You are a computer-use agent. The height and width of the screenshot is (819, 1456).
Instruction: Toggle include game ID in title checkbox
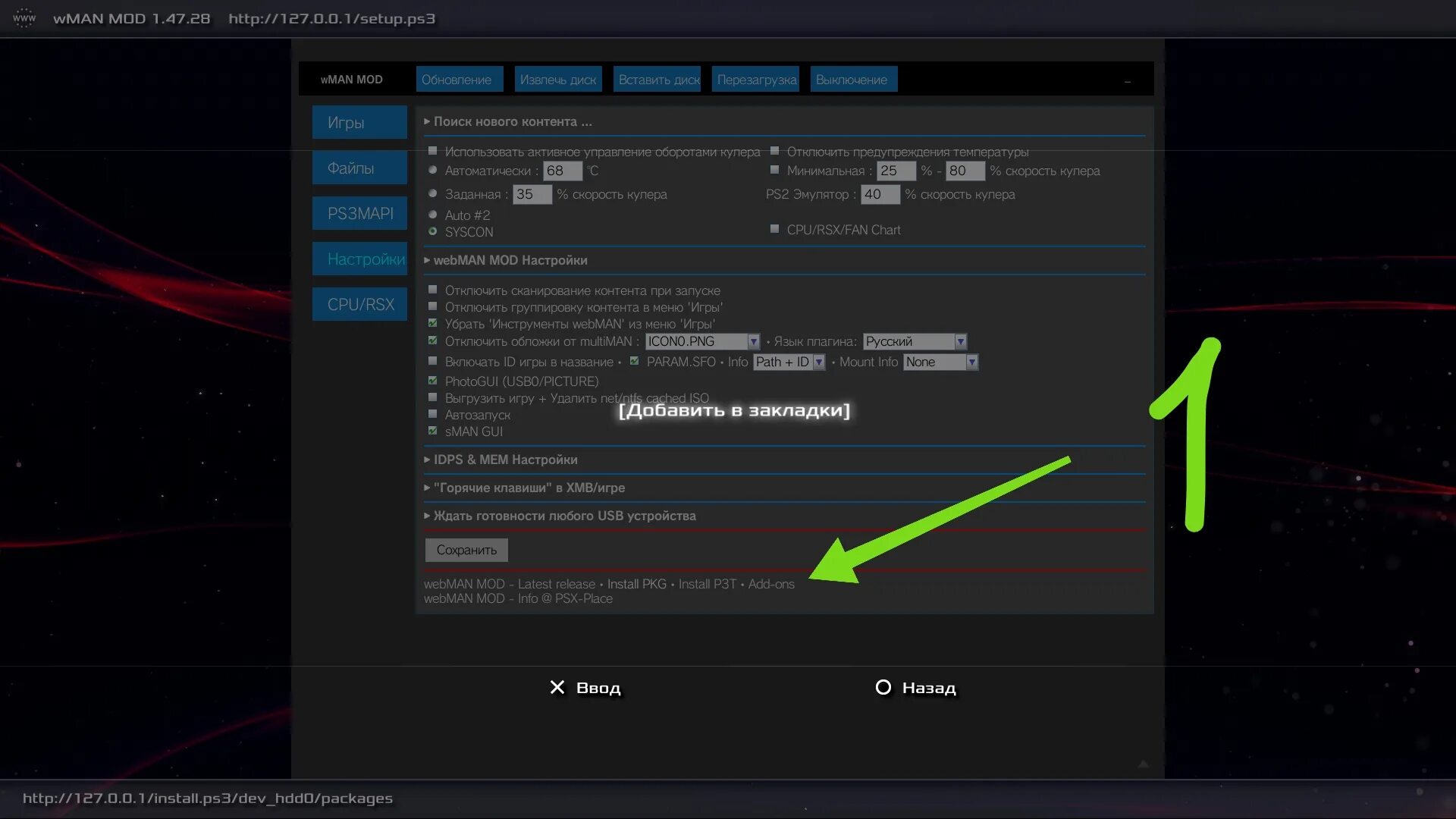(432, 361)
